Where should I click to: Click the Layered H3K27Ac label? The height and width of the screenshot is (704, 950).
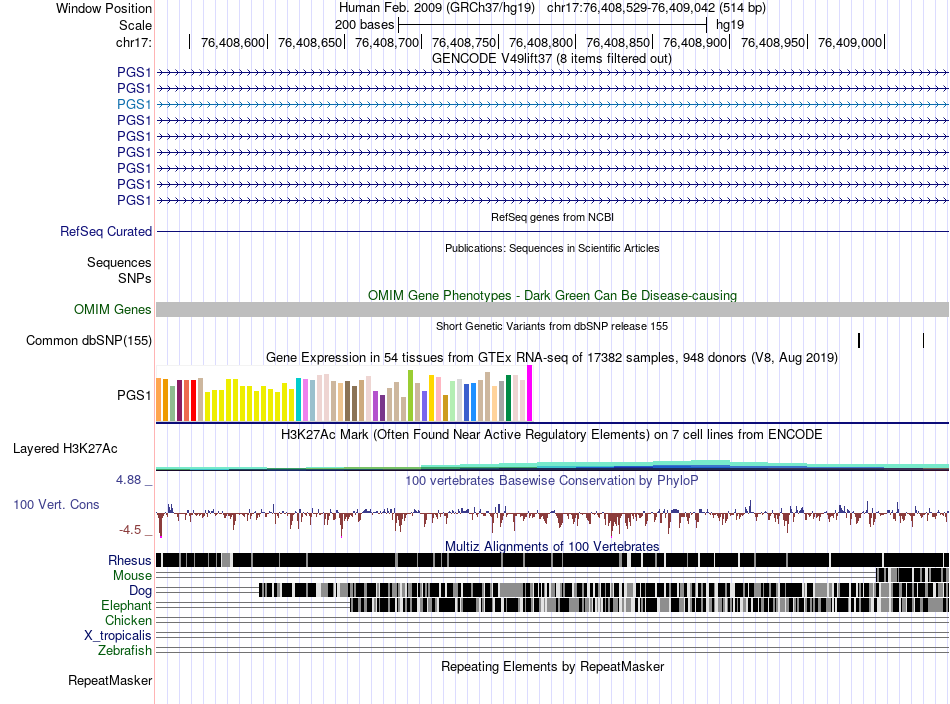[65, 448]
